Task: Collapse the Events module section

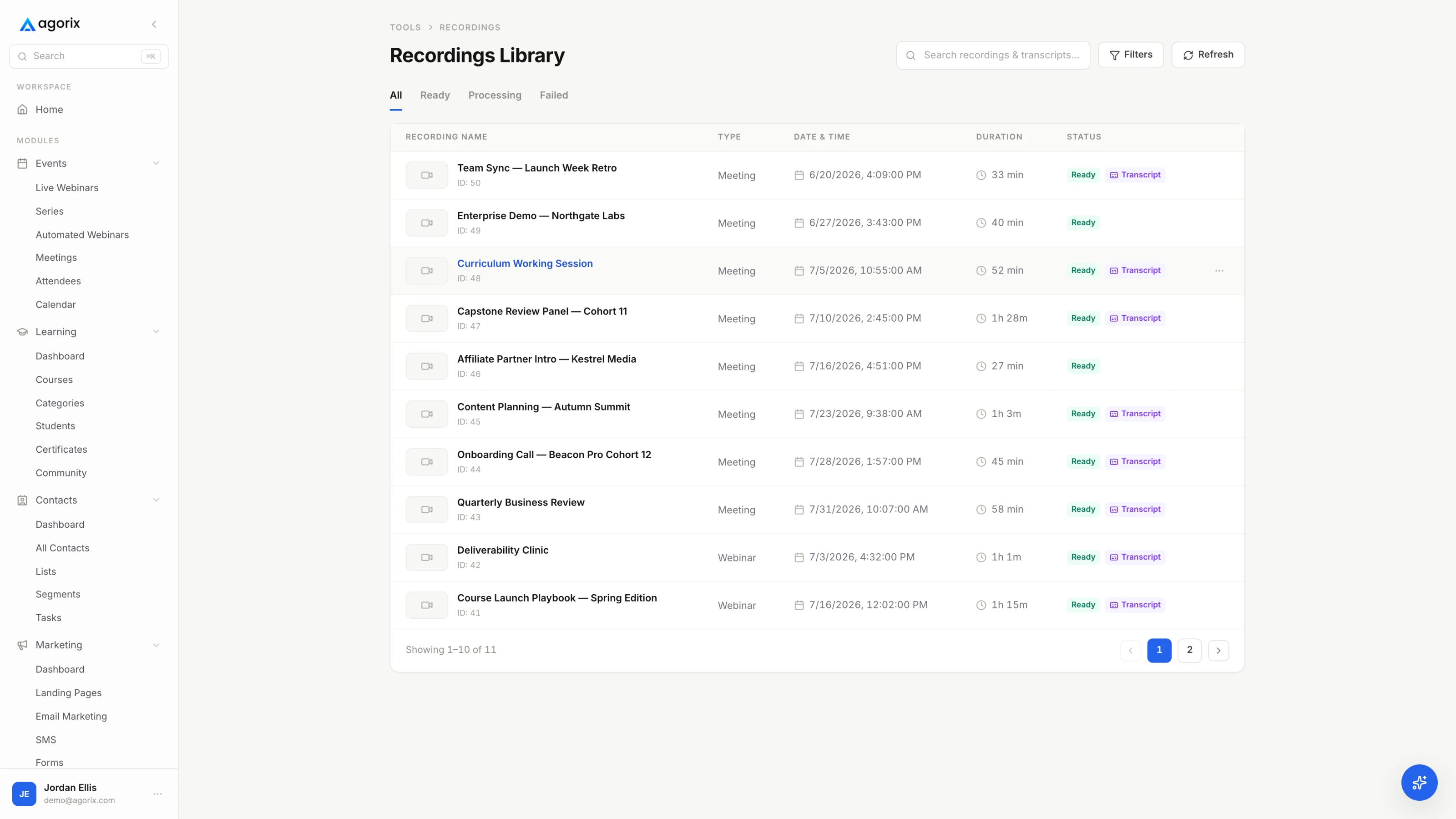Action: click(x=156, y=163)
